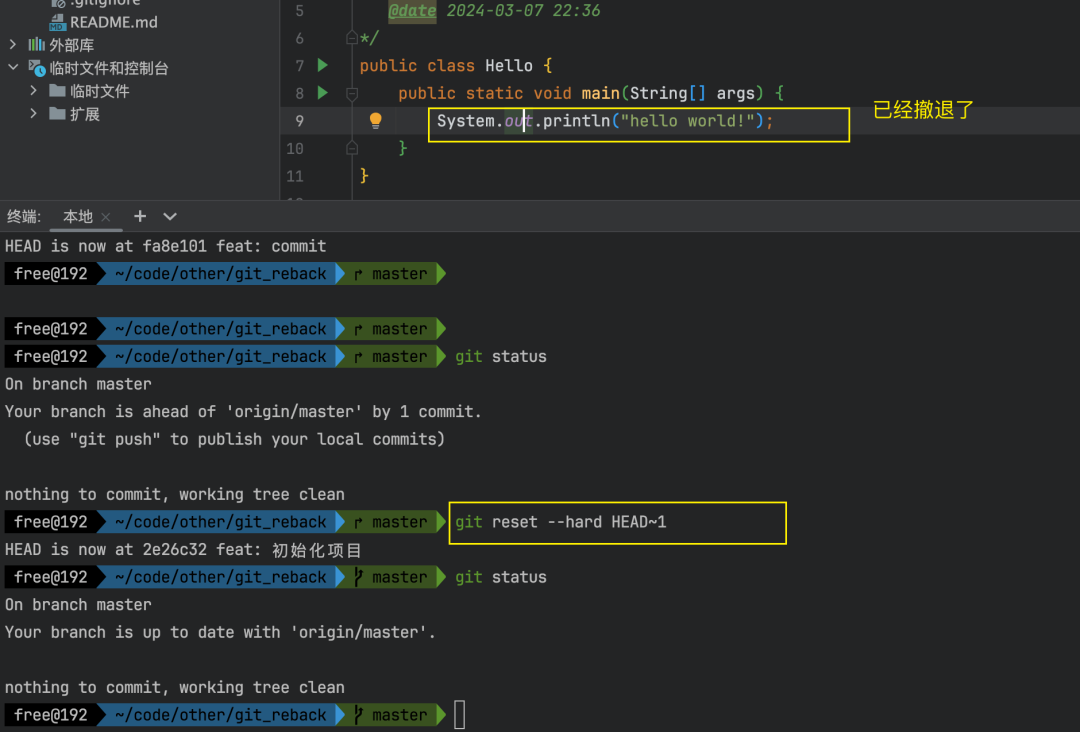Viewport: 1080px width, 732px height.
Task: Toggle the fold marker on the comment end line
Action: click(351, 38)
